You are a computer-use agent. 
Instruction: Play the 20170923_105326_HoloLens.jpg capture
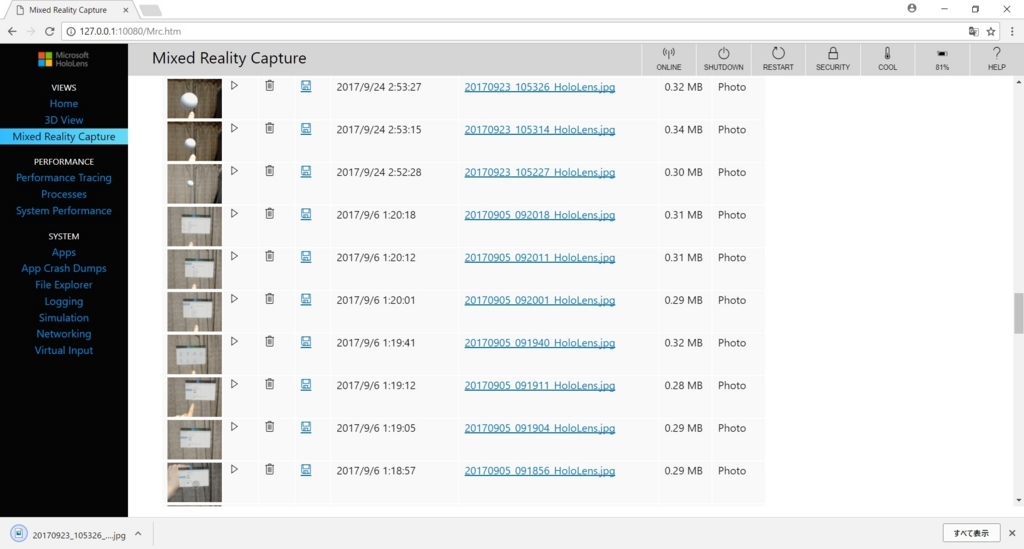(x=234, y=86)
